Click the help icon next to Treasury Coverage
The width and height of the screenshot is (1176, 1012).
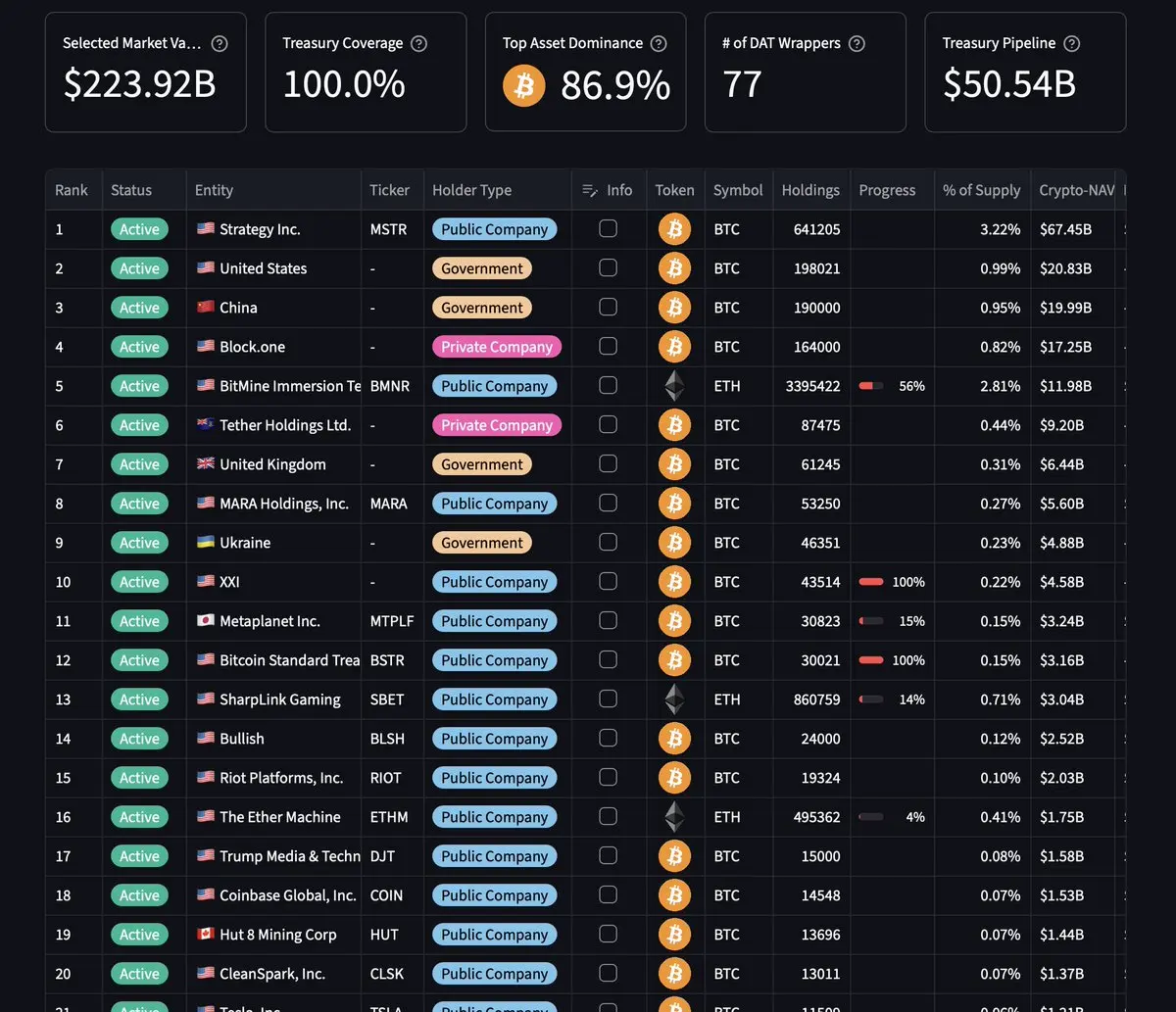(419, 43)
